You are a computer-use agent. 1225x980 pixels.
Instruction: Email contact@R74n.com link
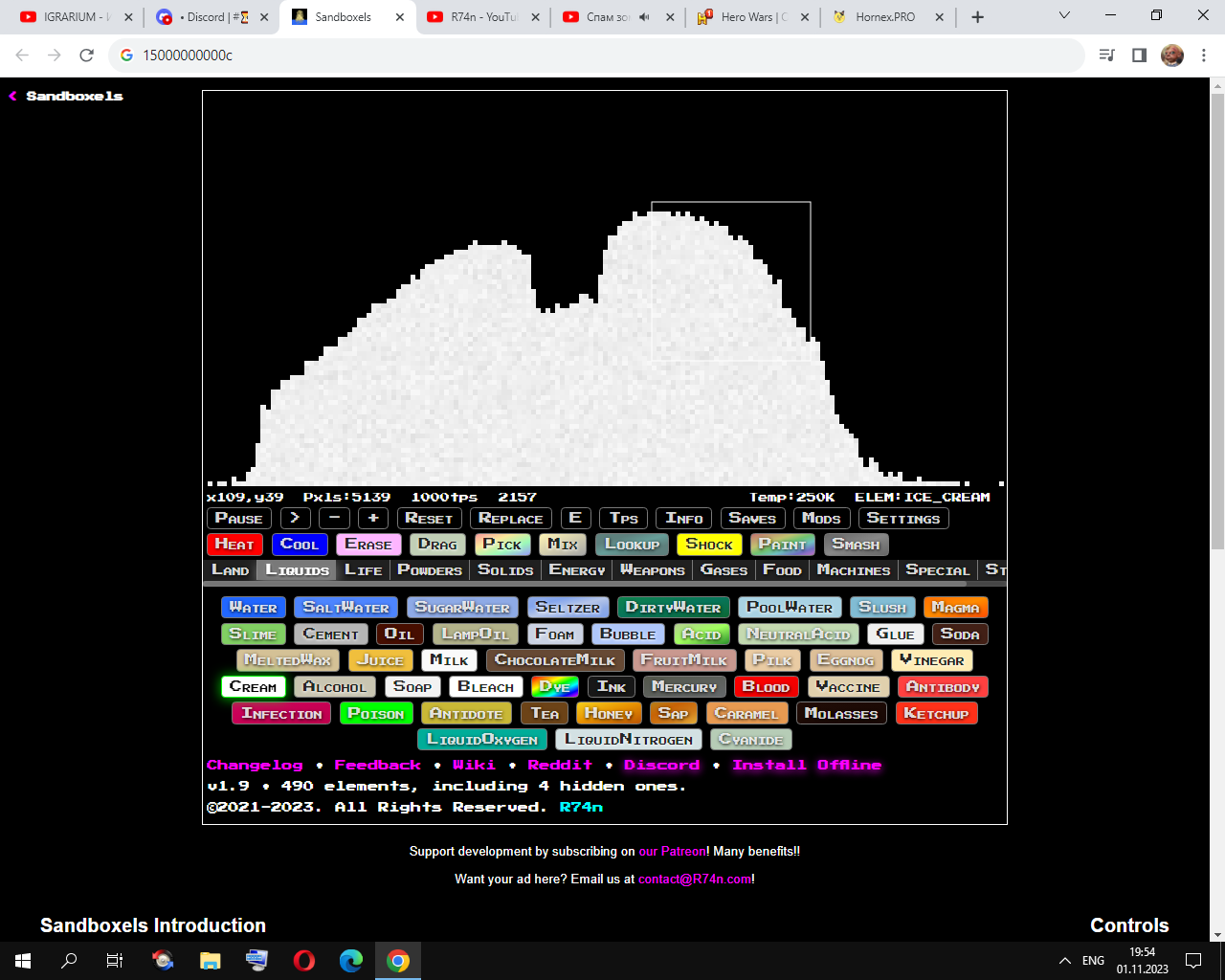coord(695,880)
